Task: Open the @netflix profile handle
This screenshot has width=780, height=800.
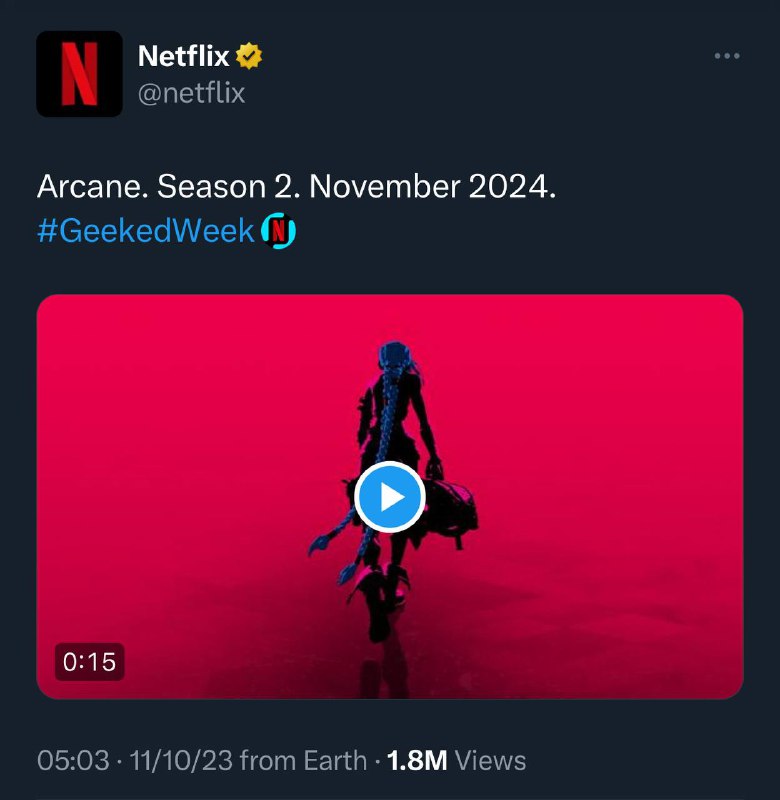Action: tap(193, 93)
